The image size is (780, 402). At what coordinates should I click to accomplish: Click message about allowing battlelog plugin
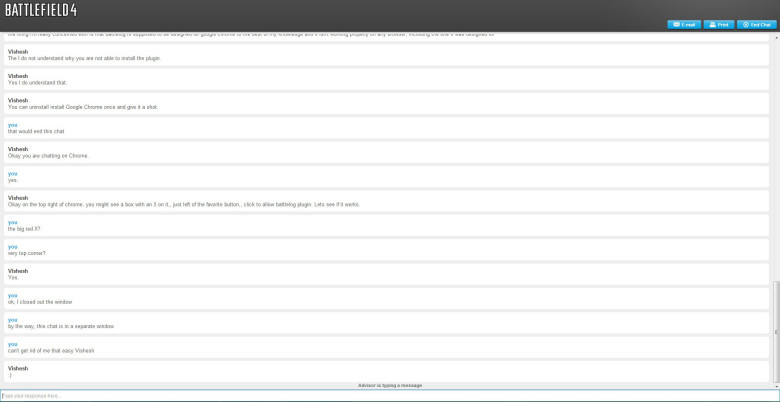387,201
